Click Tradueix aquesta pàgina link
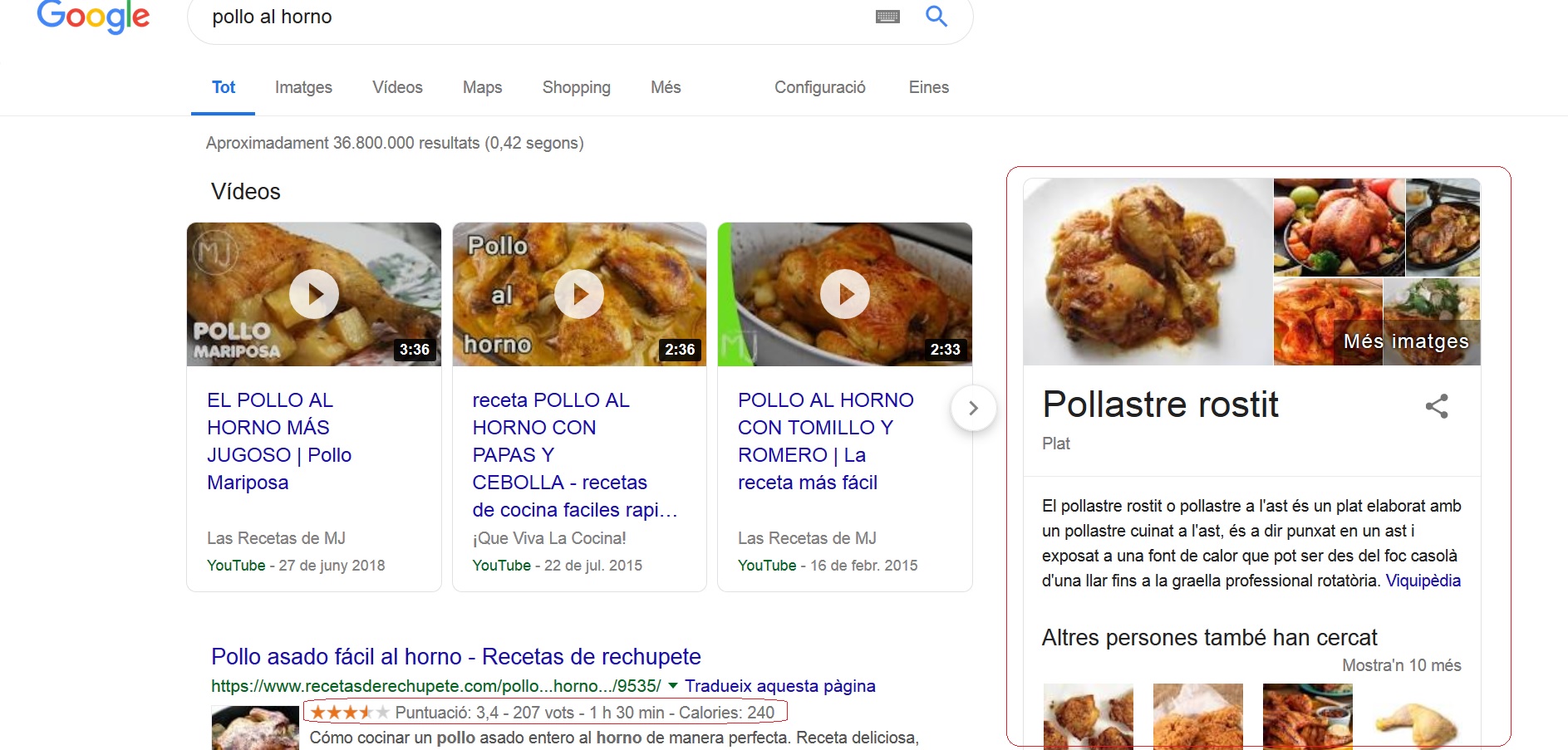 pyautogui.click(x=779, y=686)
